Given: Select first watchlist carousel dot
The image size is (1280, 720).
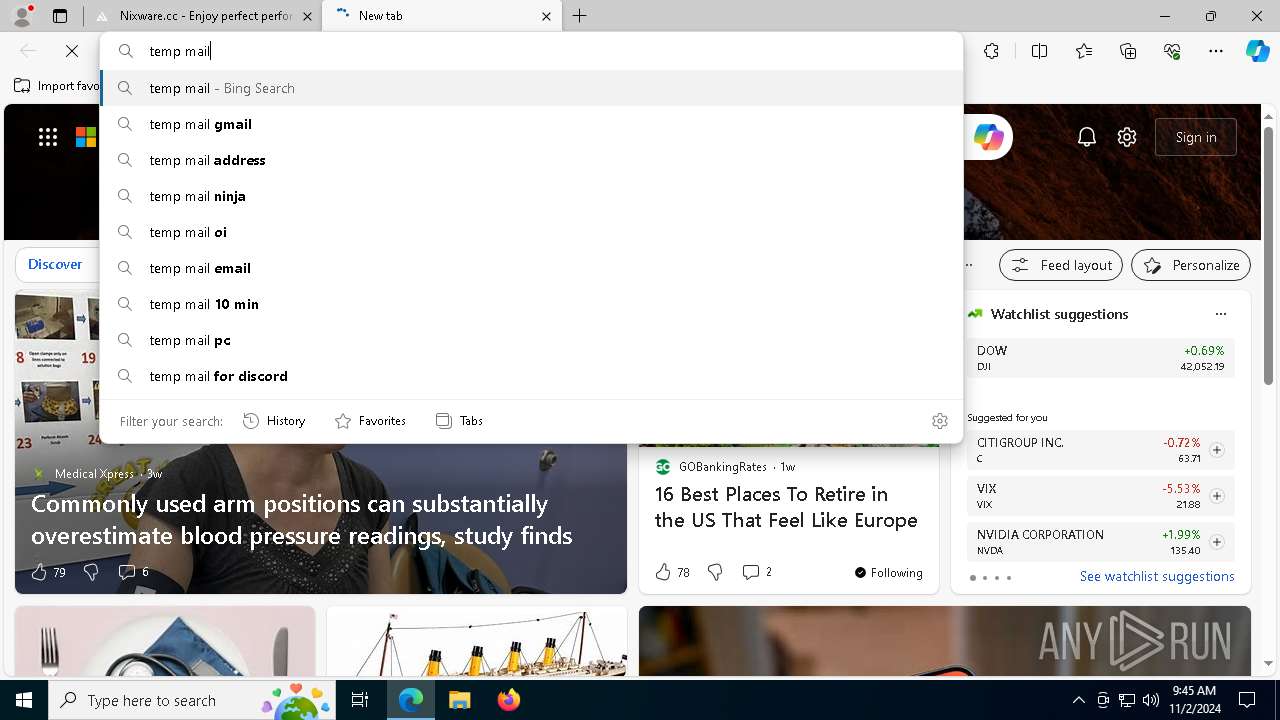Looking at the screenshot, I should 972,578.
